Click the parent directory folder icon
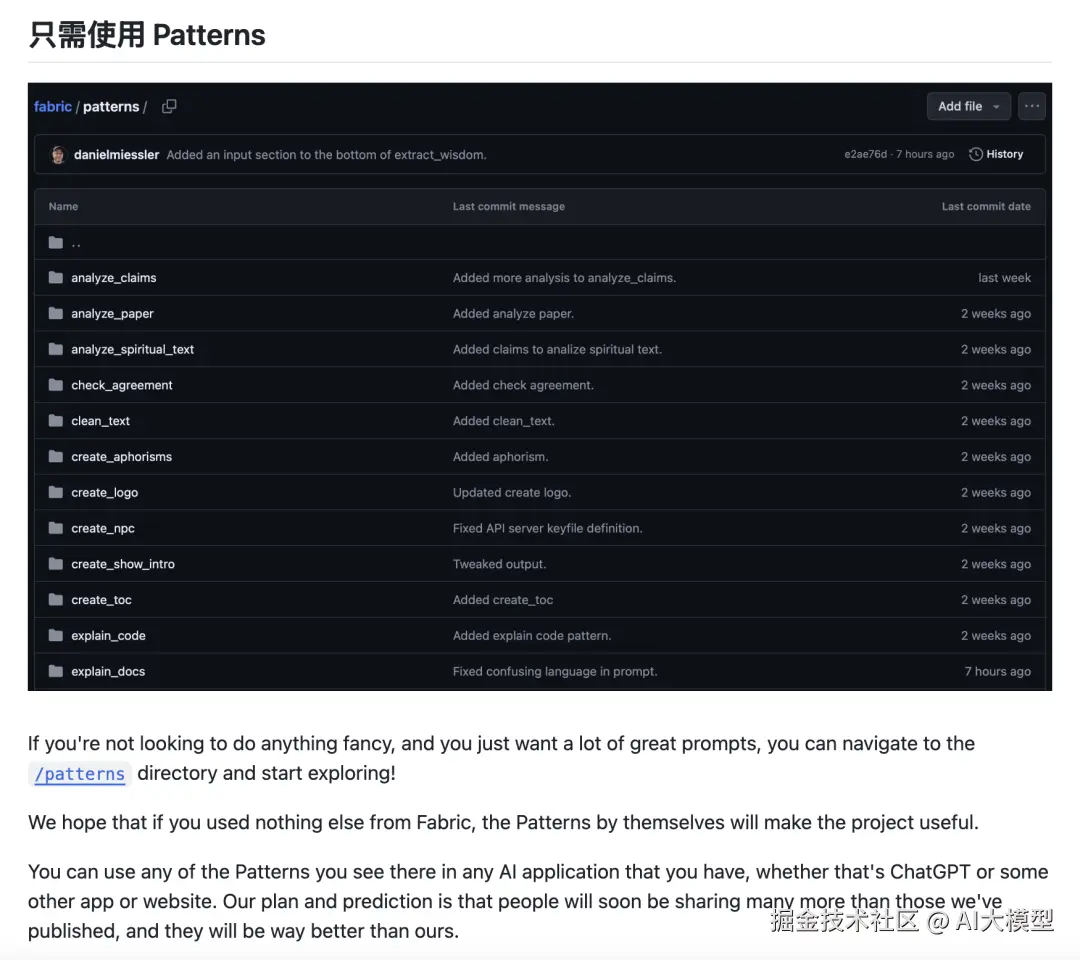Image resolution: width=1080 pixels, height=960 pixels. (56, 242)
